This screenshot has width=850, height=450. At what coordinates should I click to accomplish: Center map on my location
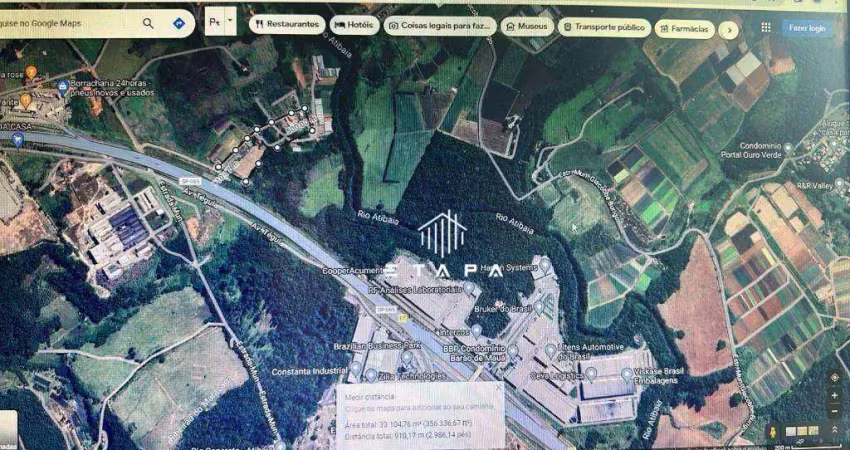point(834,377)
